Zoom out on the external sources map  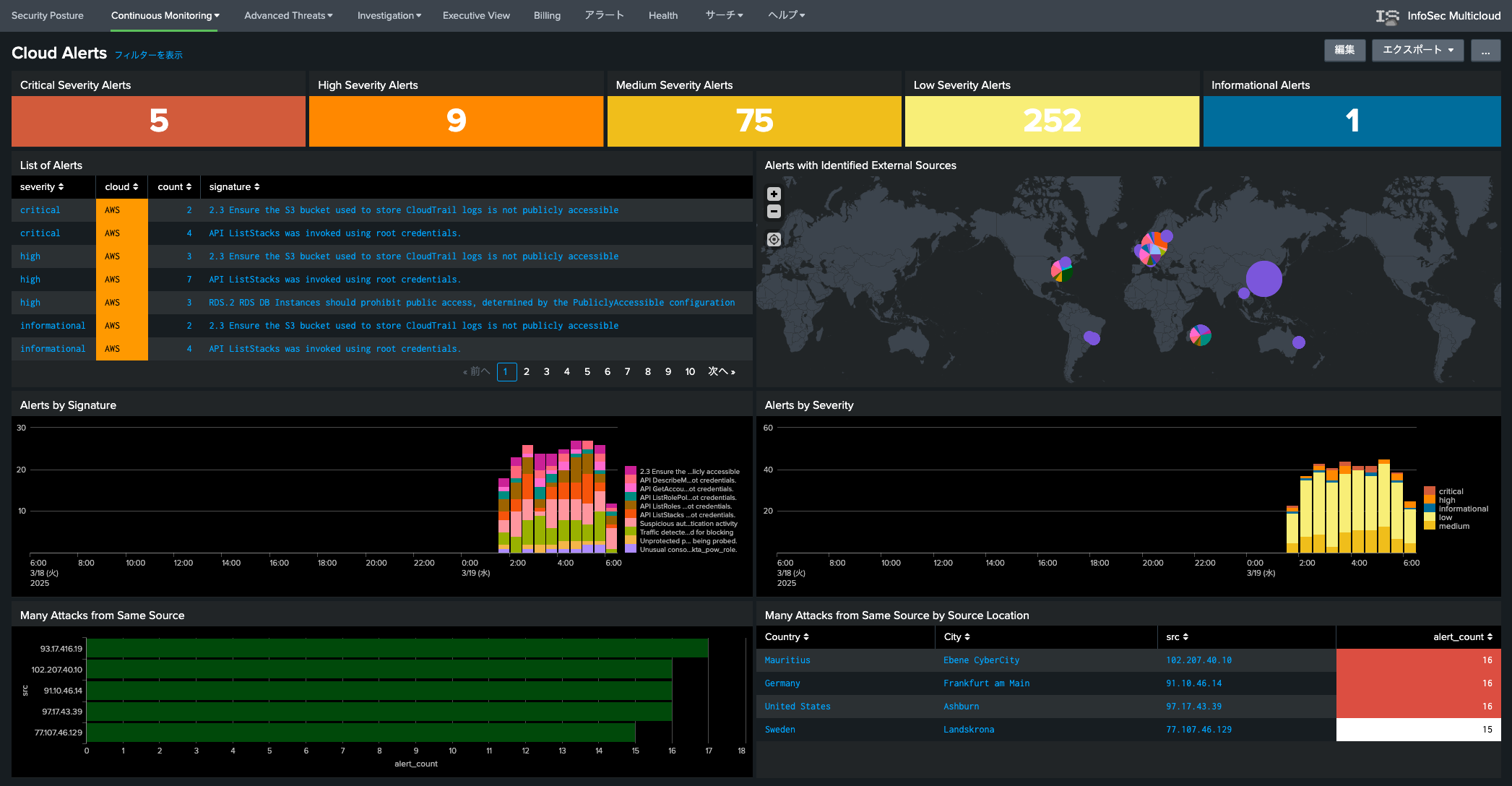click(x=774, y=212)
